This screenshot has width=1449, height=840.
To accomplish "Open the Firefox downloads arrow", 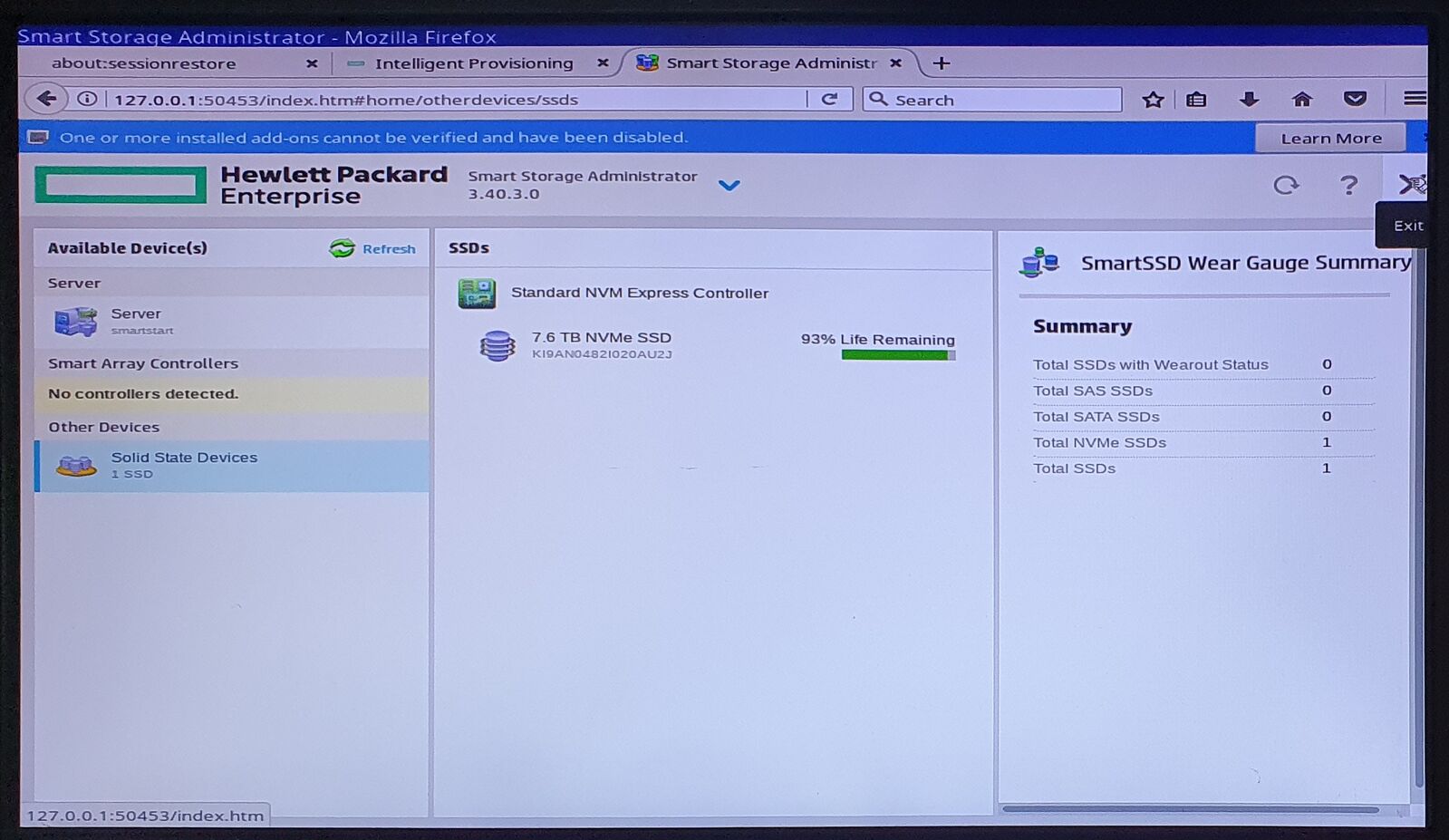I will (x=1249, y=100).
